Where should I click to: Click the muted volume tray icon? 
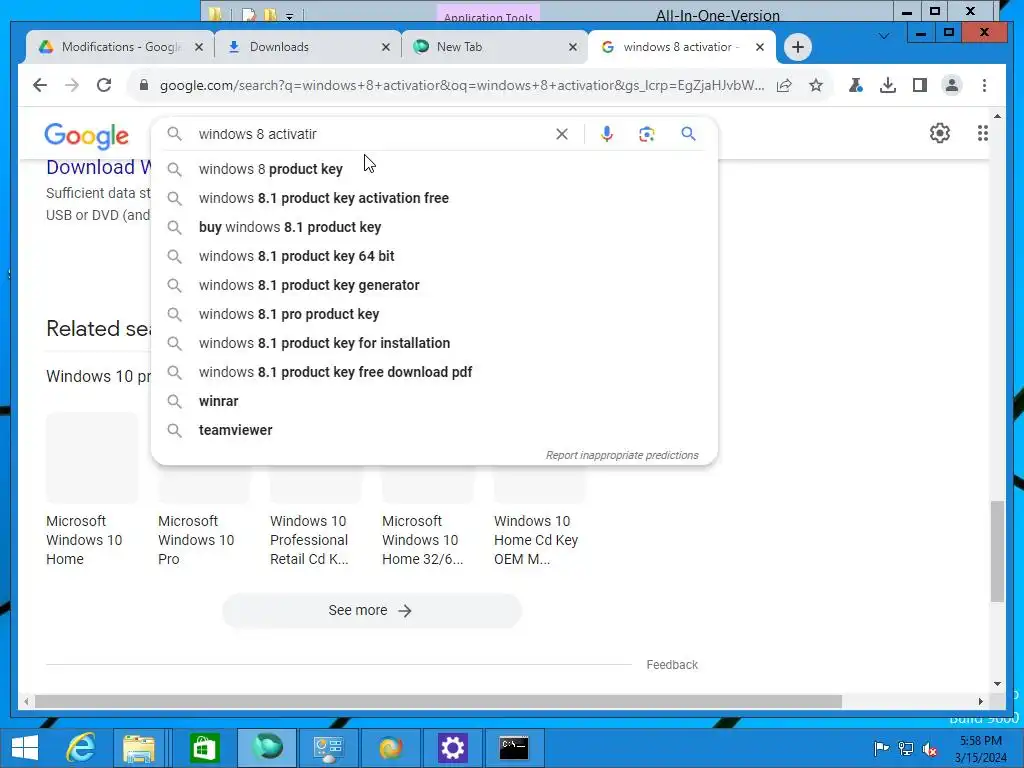pyautogui.click(x=930, y=749)
